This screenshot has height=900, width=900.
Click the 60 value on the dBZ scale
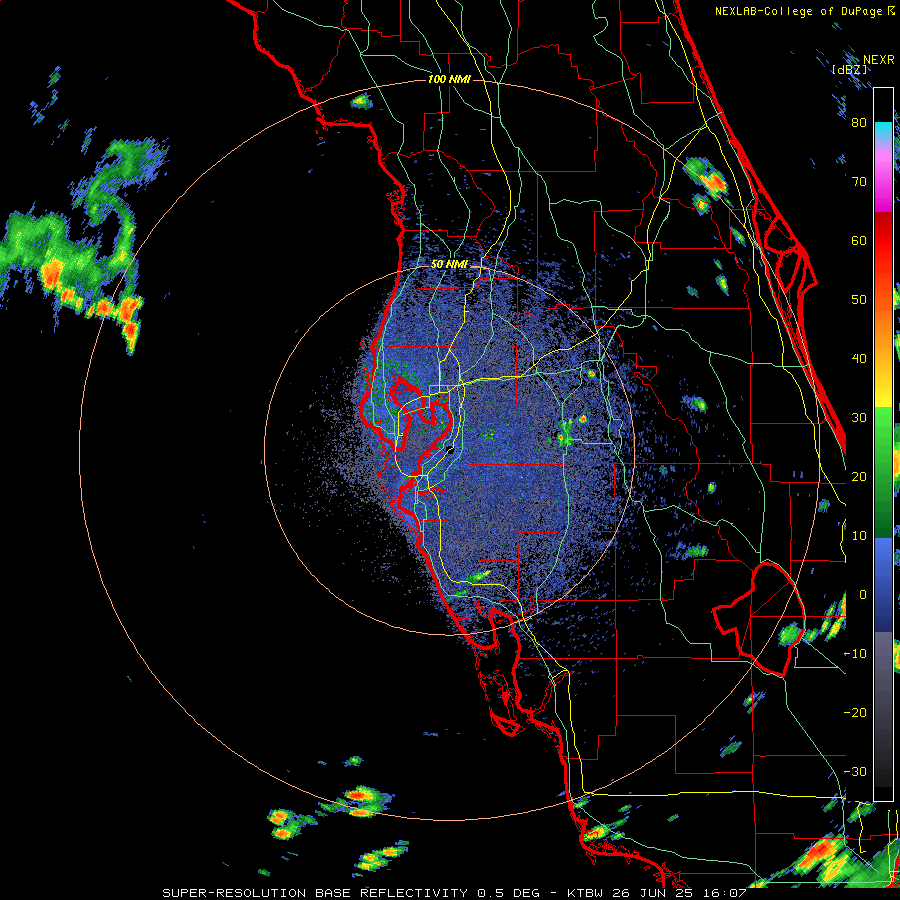tap(859, 240)
